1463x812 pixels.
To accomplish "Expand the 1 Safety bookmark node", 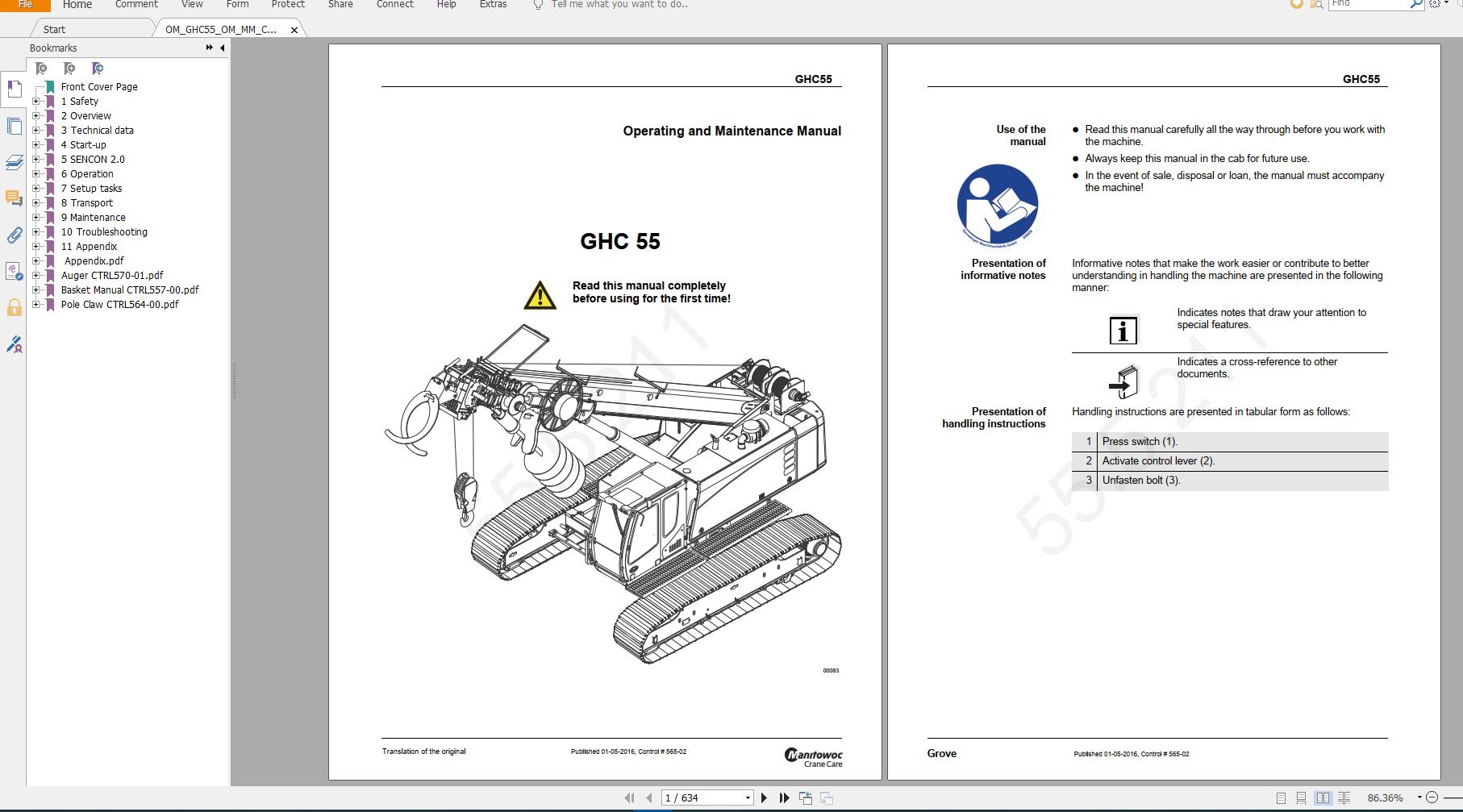I will click(x=35, y=101).
